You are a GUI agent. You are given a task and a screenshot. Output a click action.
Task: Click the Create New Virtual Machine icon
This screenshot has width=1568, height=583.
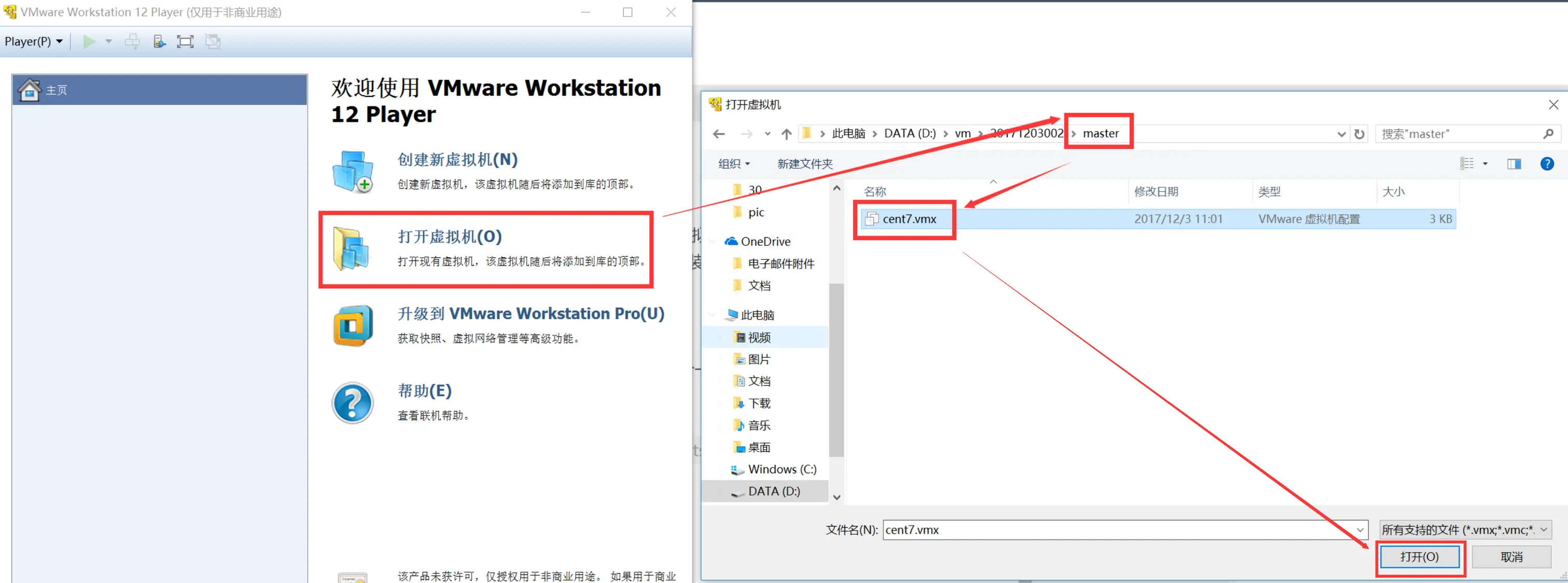353,172
